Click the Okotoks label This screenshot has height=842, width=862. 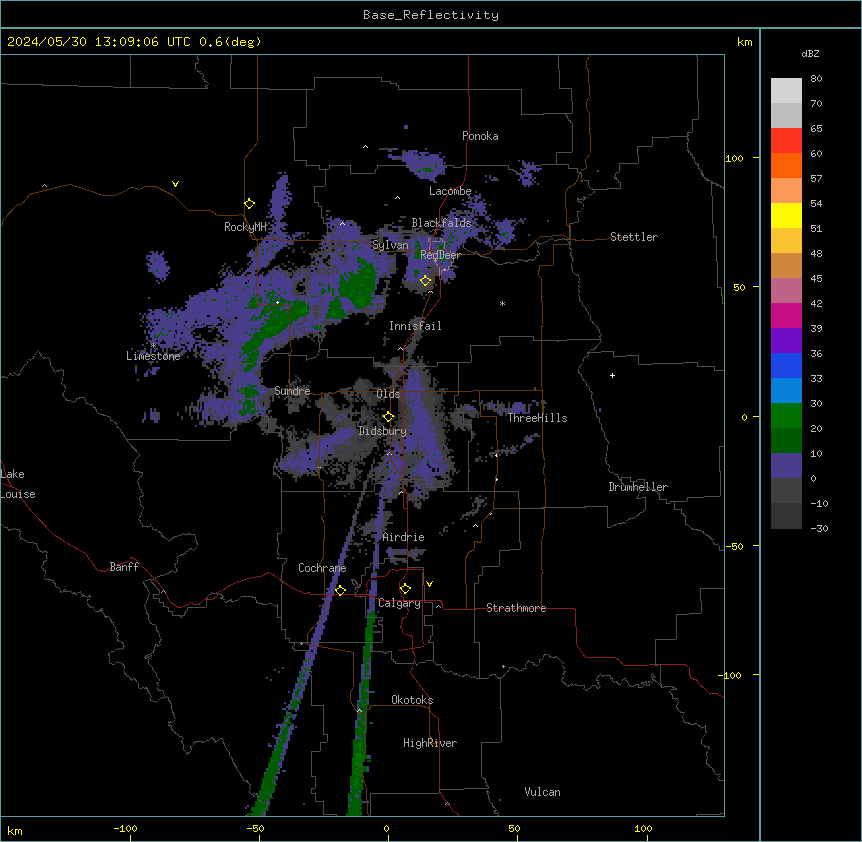tap(412, 700)
